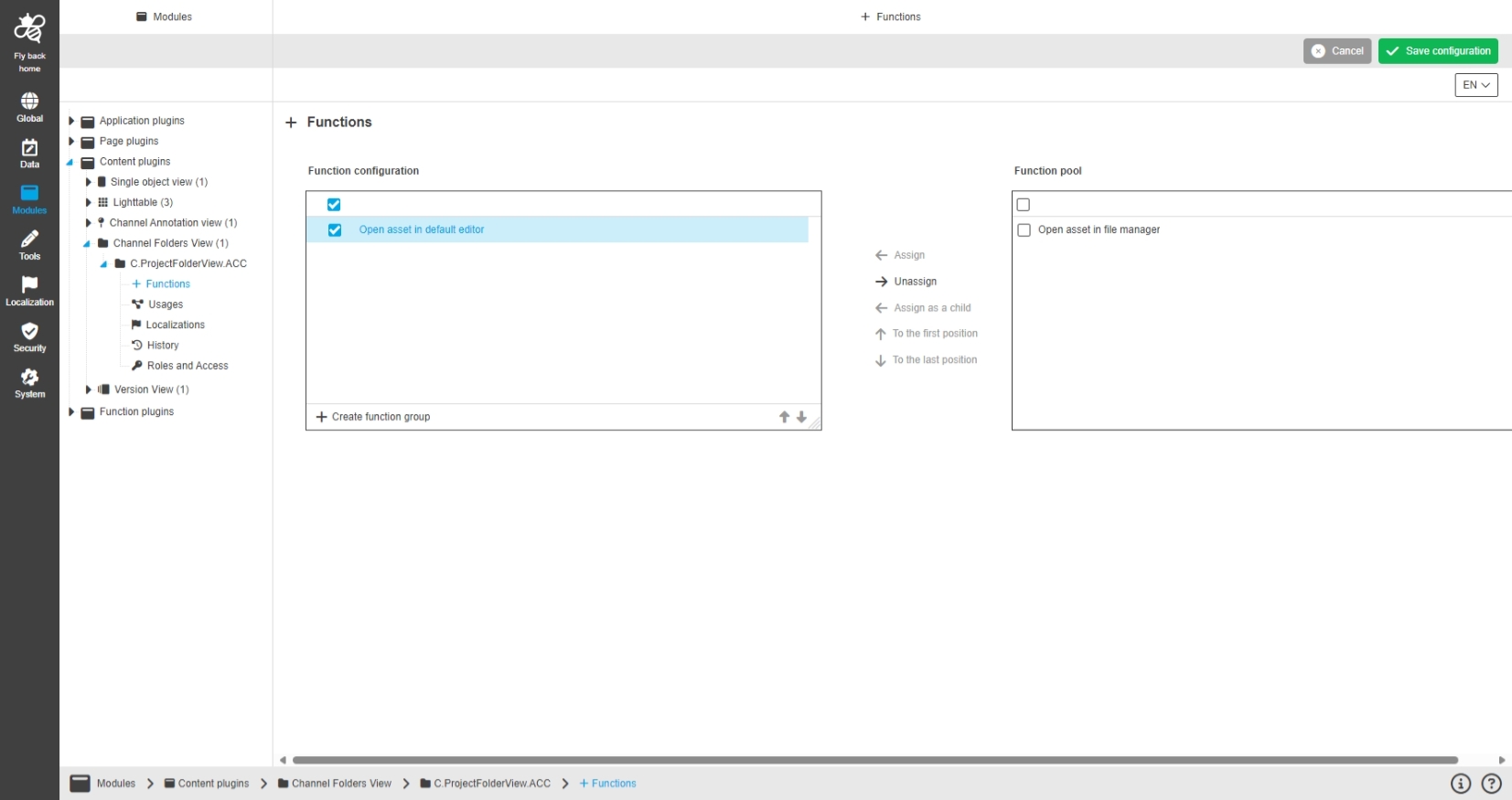Click the Channel Folders View folder icon in the tree
Image resolution: width=1512 pixels, height=800 pixels.
click(x=103, y=243)
